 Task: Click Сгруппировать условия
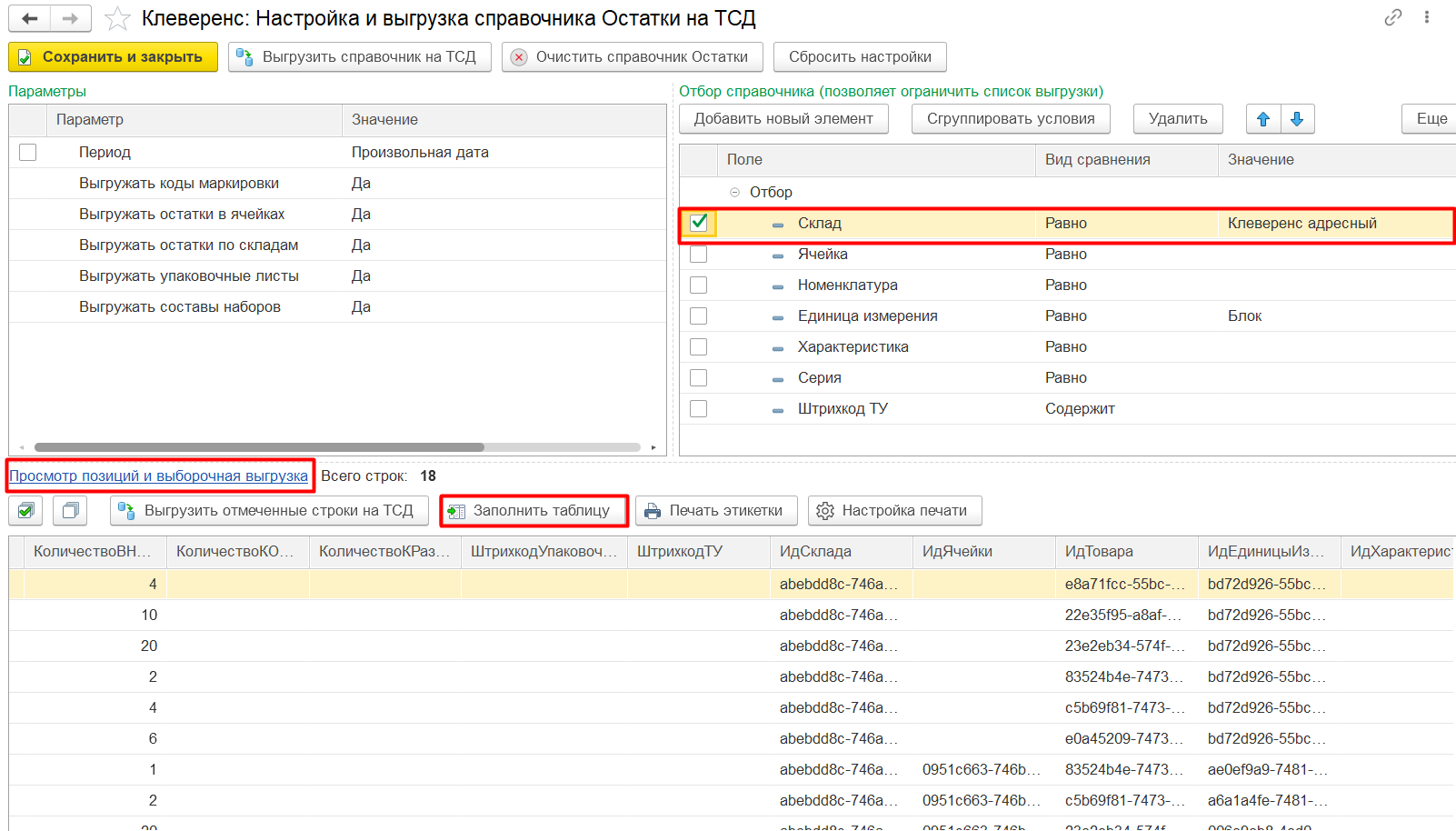pyautogui.click(x=1011, y=119)
